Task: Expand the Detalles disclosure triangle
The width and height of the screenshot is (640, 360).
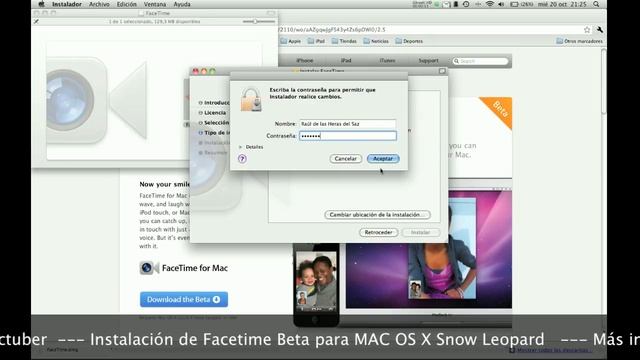Action: pos(240,147)
